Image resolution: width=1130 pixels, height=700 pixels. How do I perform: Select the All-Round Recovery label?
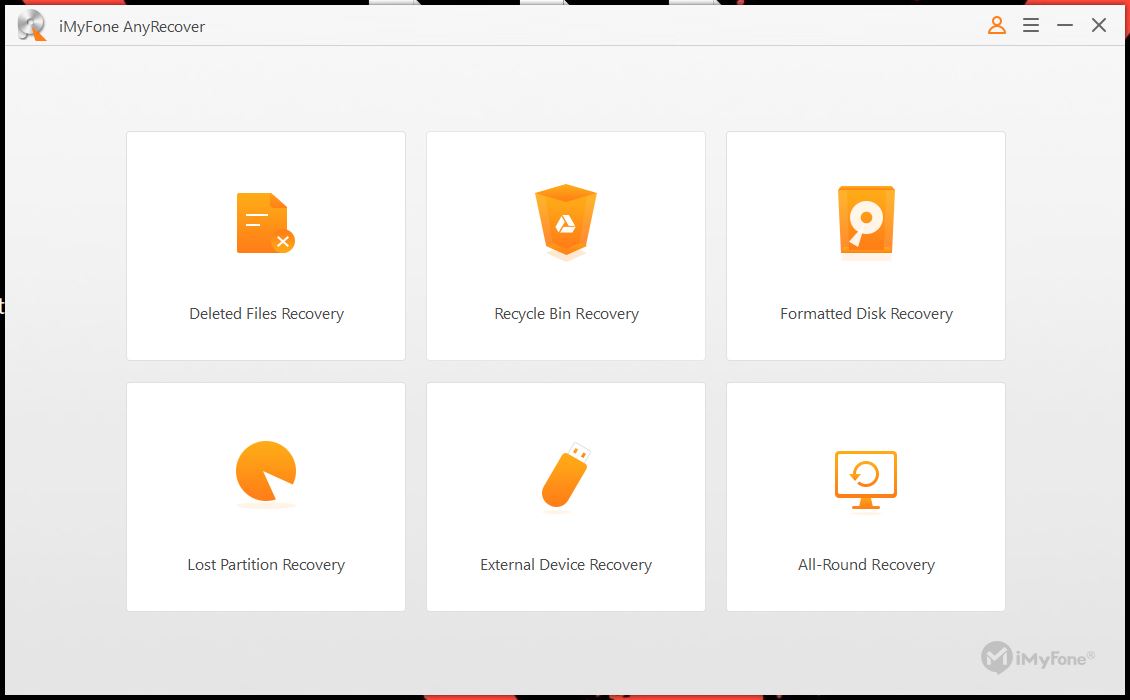866,564
